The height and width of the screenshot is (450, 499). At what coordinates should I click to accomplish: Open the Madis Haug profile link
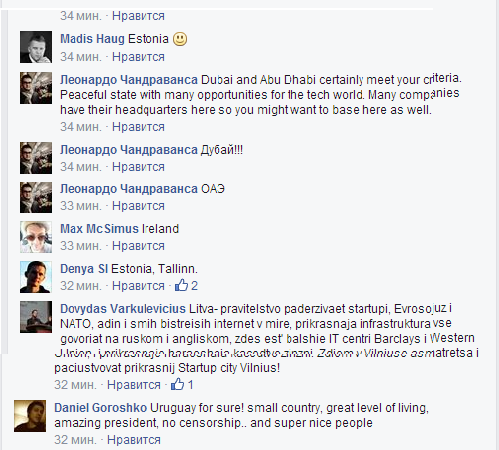(x=92, y=39)
